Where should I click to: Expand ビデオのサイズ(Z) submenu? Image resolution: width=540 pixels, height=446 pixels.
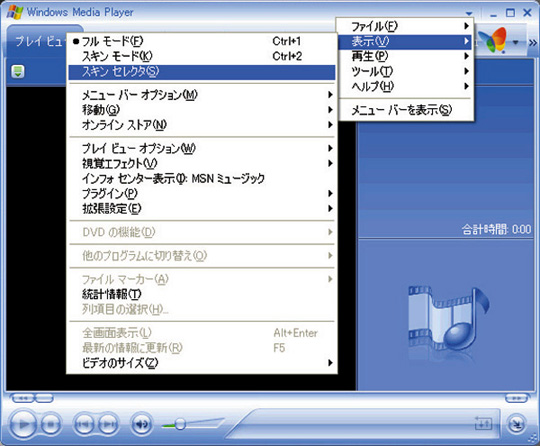[202, 363]
